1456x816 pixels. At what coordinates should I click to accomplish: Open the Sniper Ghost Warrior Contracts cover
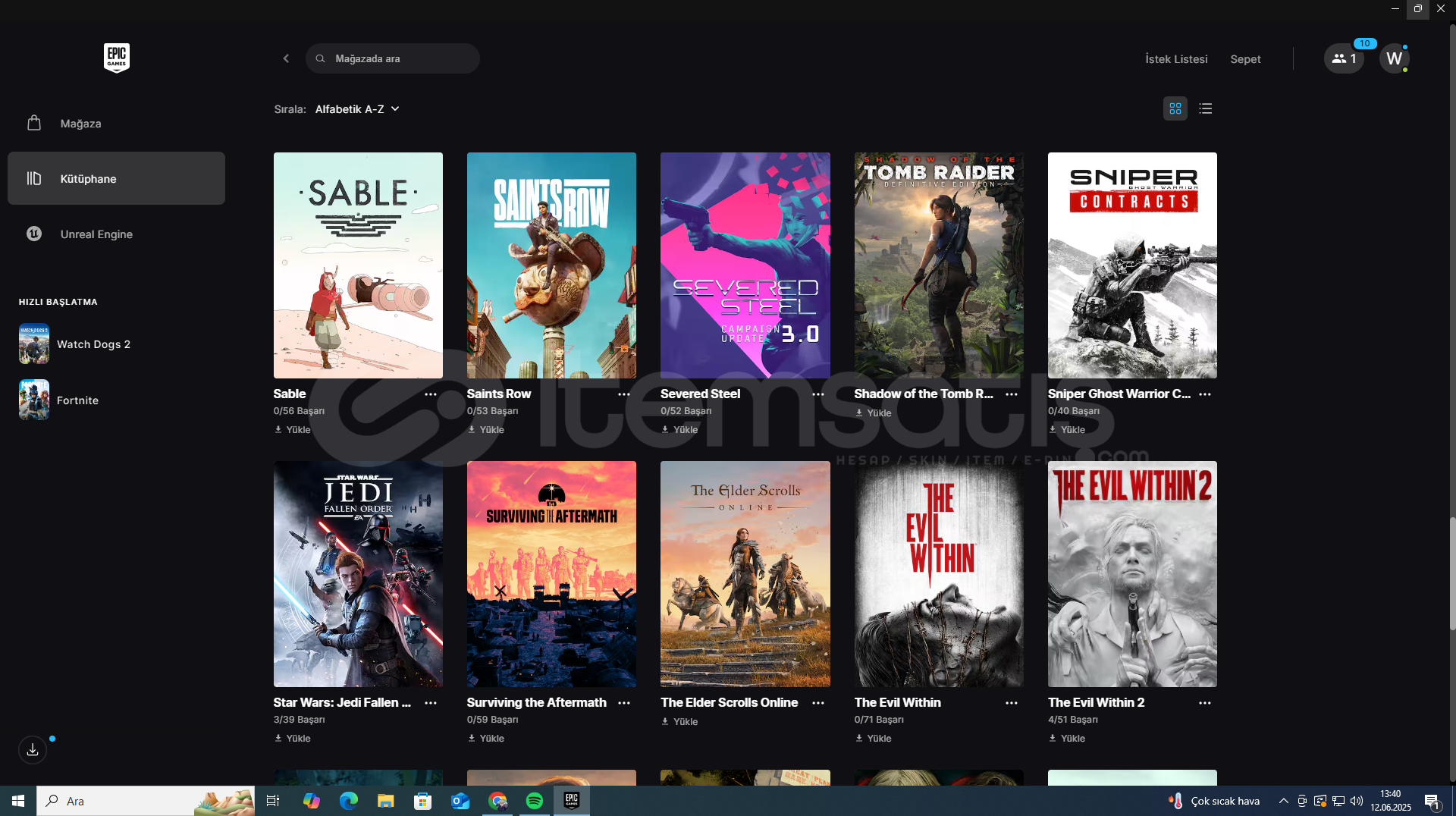1132,265
